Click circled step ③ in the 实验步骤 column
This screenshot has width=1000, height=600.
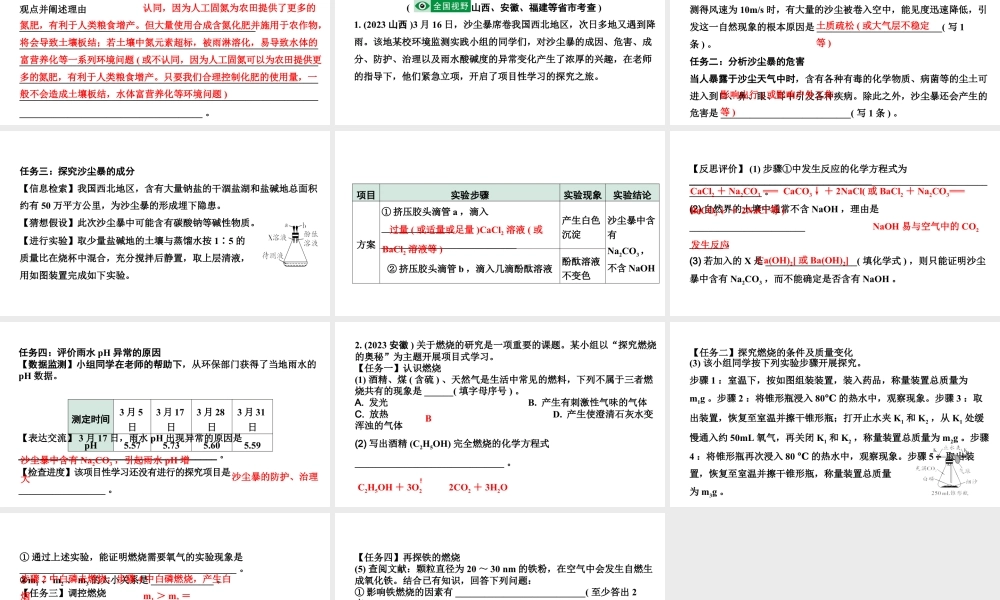tap(390, 269)
